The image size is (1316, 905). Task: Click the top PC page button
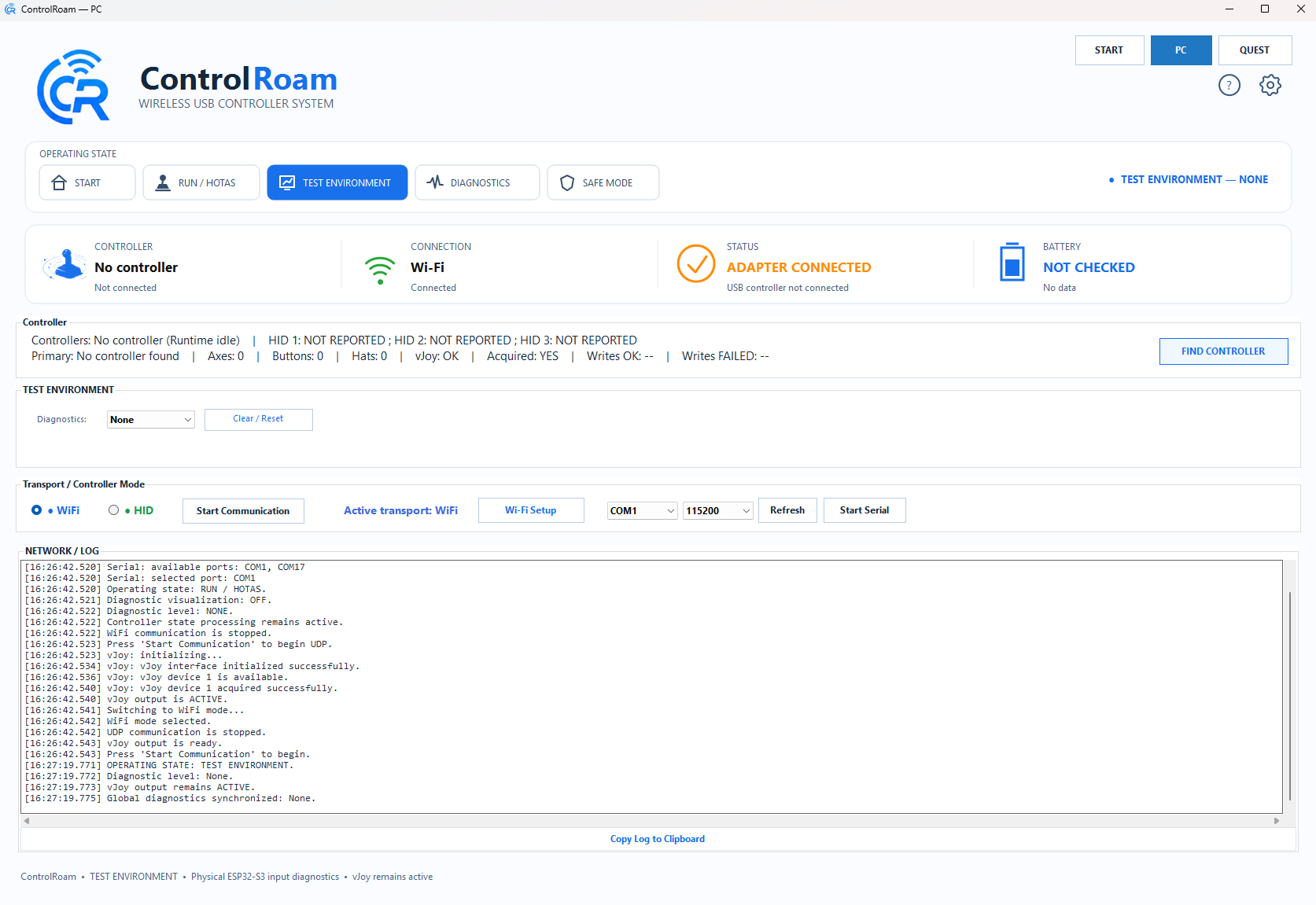click(x=1181, y=50)
